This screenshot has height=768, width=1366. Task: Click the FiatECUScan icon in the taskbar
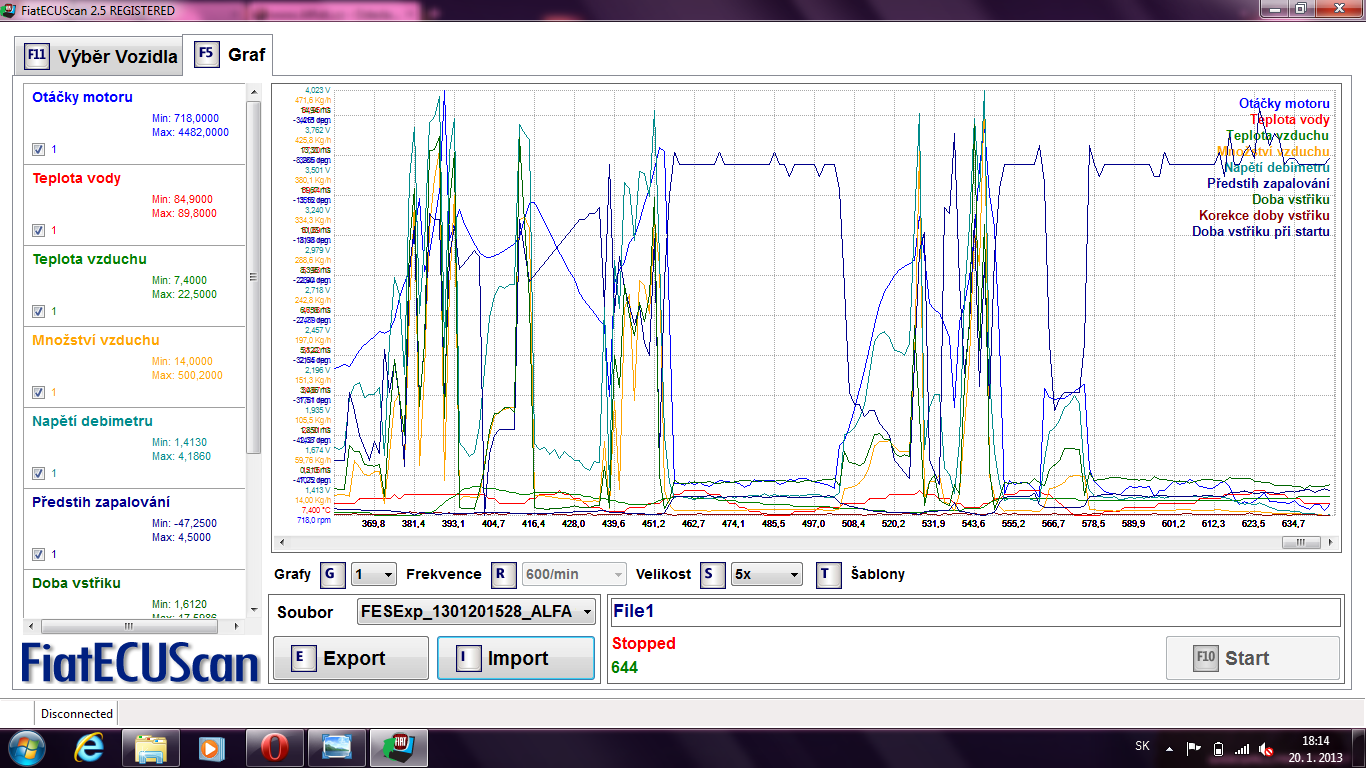[399, 747]
